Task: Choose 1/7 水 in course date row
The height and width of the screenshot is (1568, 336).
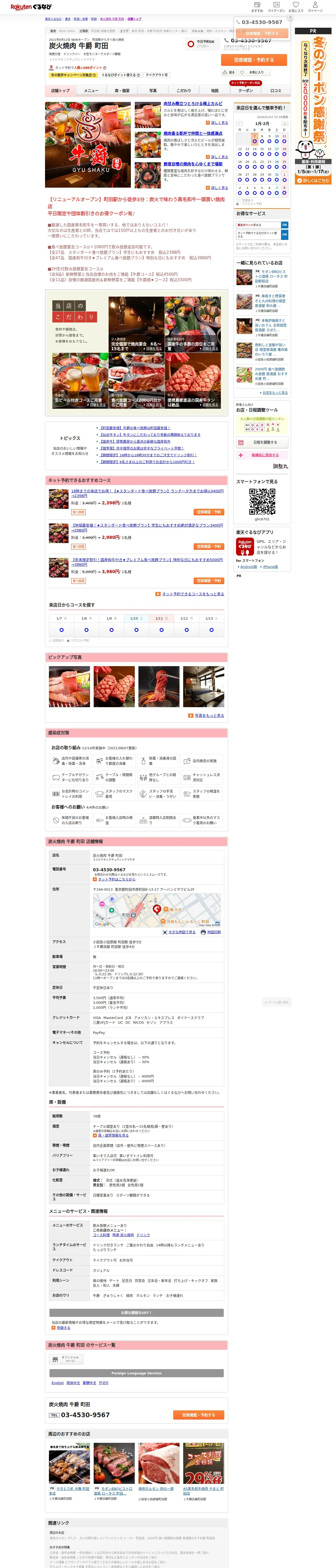Action: 61,630
